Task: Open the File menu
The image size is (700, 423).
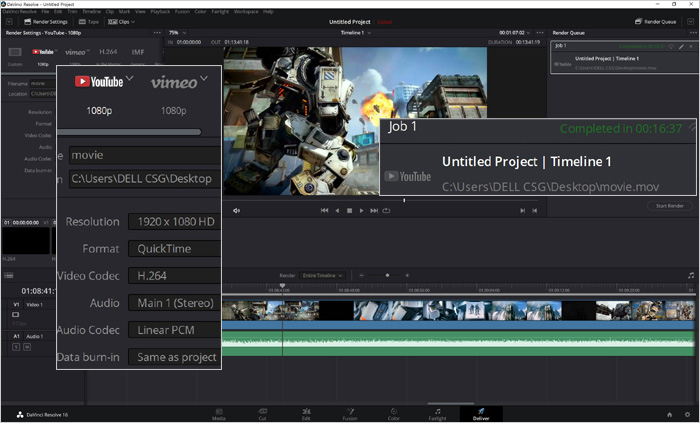Action: [46, 12]
